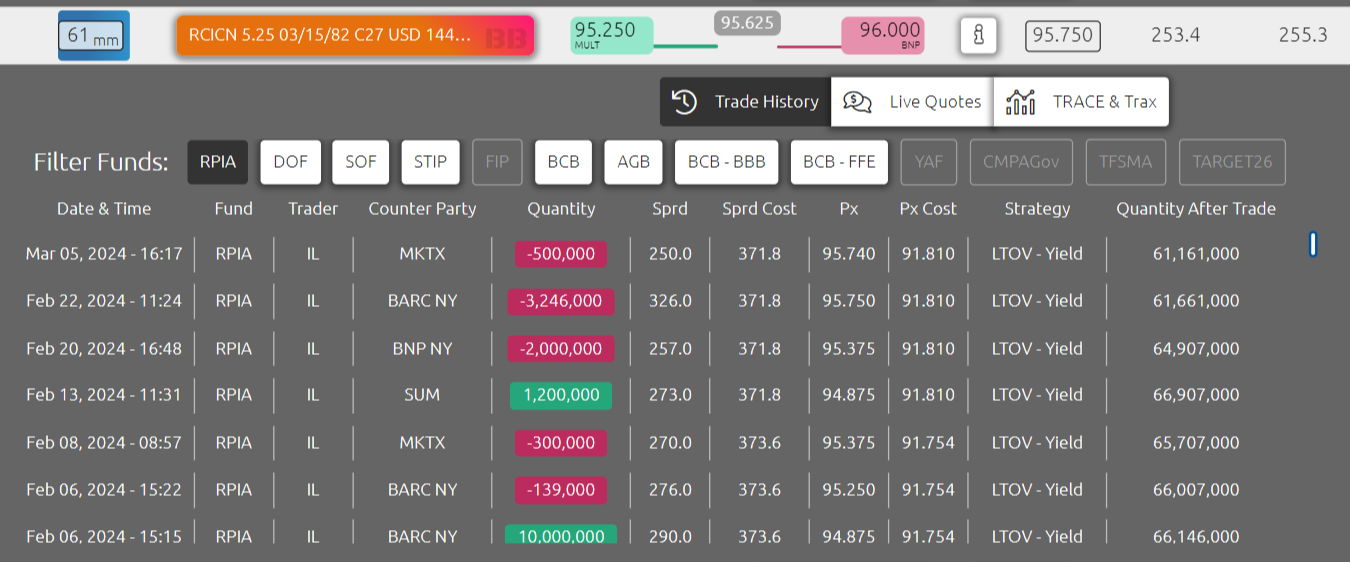
Task: Click the 95.250 MULT bid quote
Action: 611,36
